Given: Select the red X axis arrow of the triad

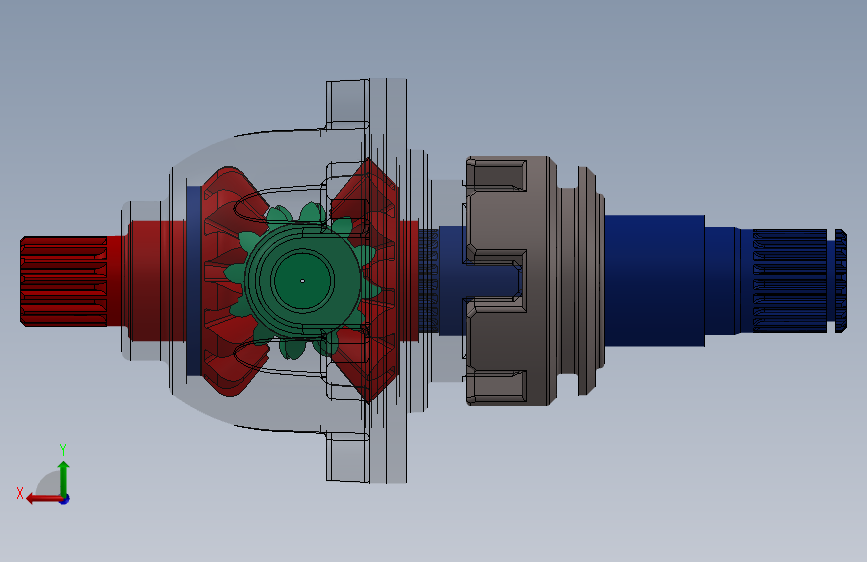Looking at the screenshot, I should 43,499.
